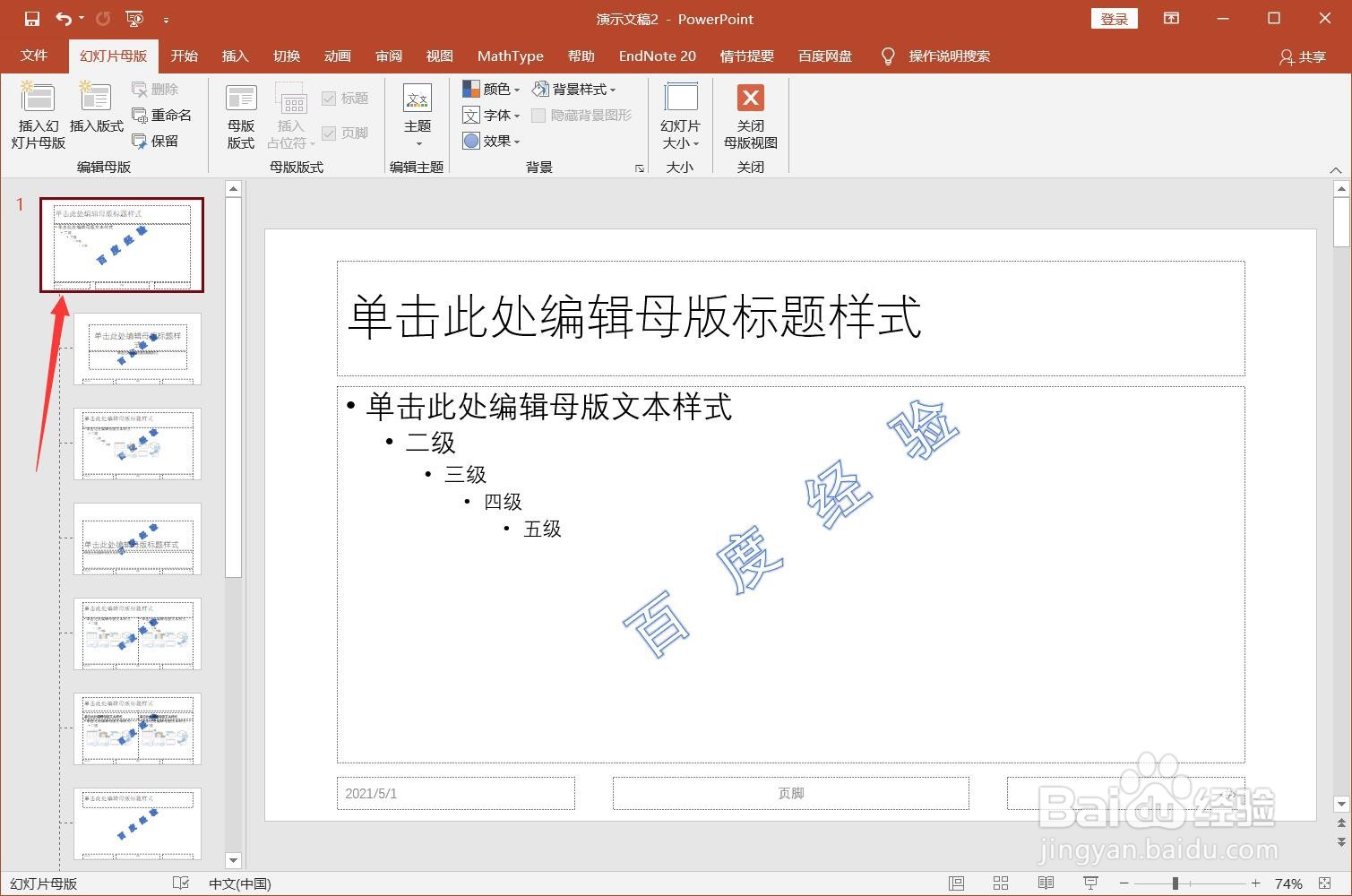The height and width of the screenshot is (896, 1352).
Task: Insert a new slide master (插入幻灯片母版)
Action: coord(39,116)
